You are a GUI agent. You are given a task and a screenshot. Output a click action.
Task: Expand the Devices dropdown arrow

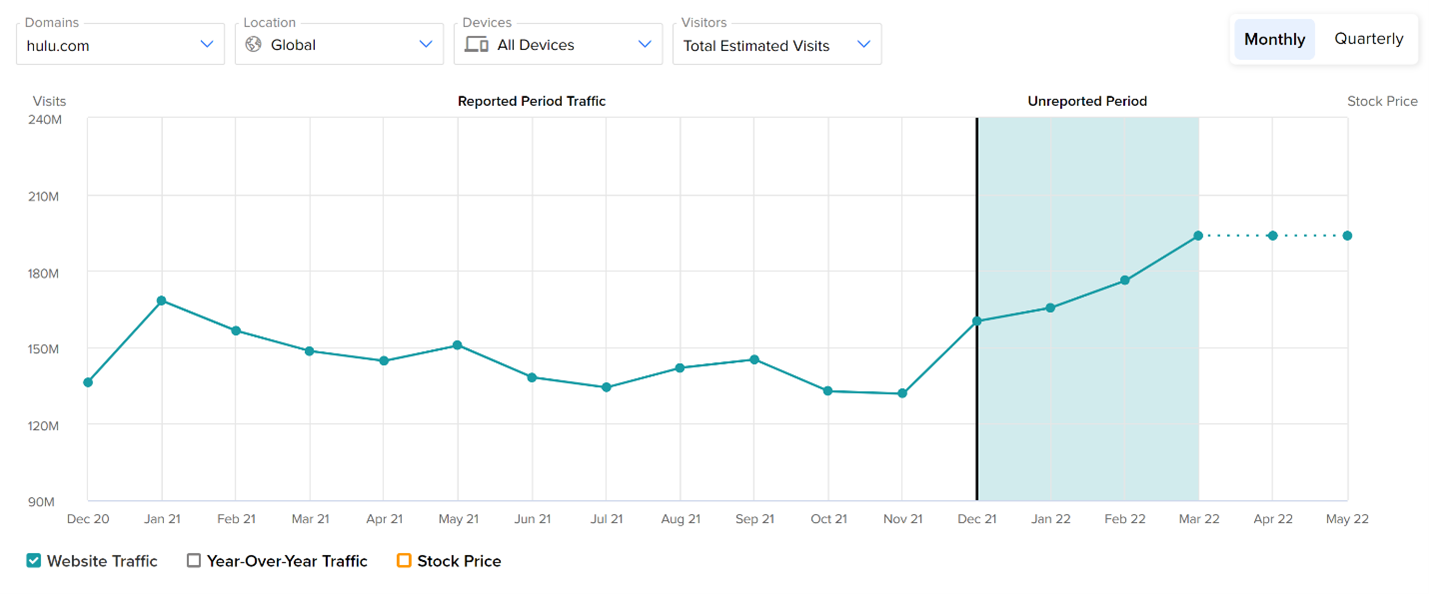[x=645, y=45]
